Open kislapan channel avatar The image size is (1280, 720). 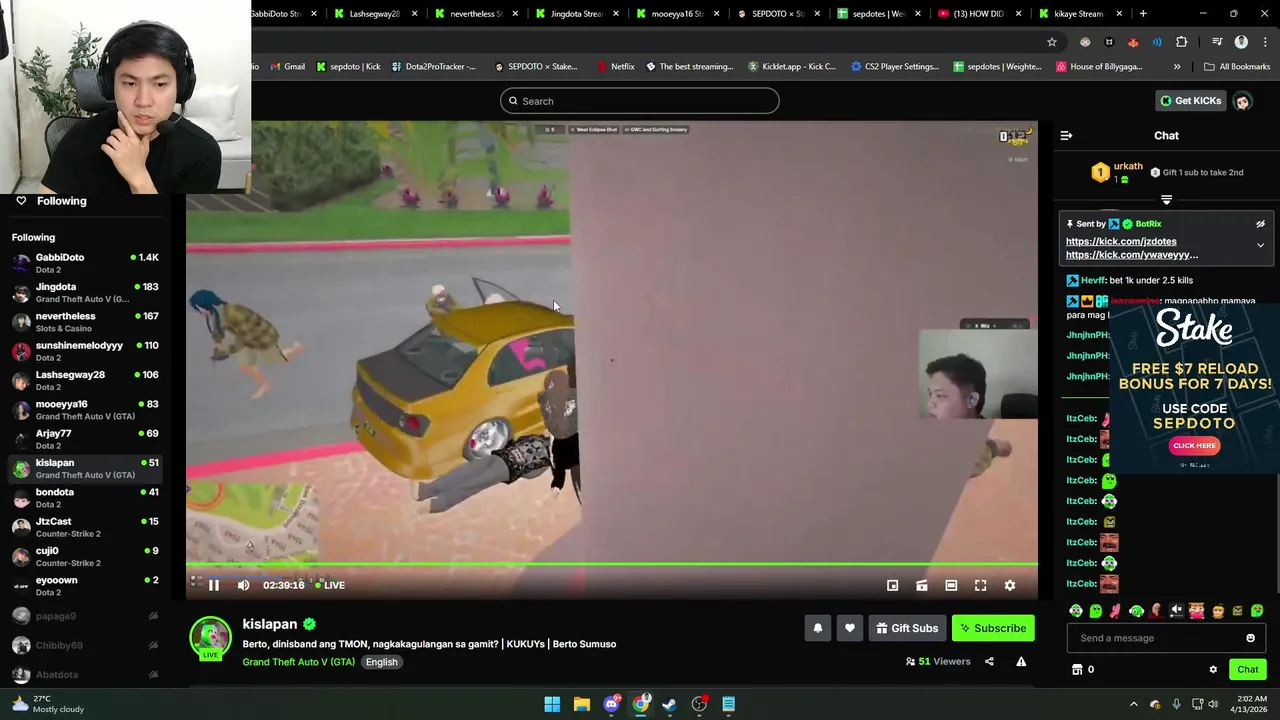tap(210, 639)
